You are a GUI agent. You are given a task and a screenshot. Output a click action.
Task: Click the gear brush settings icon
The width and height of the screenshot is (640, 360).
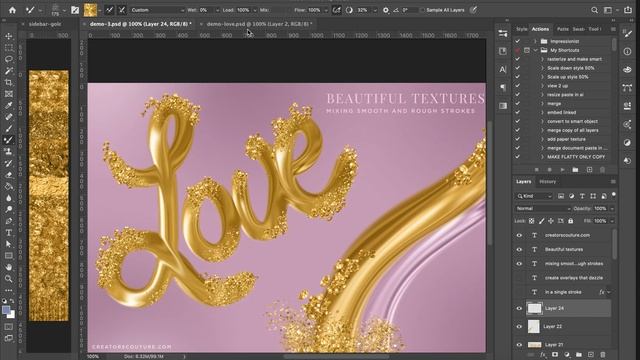(x=386, y=10)
